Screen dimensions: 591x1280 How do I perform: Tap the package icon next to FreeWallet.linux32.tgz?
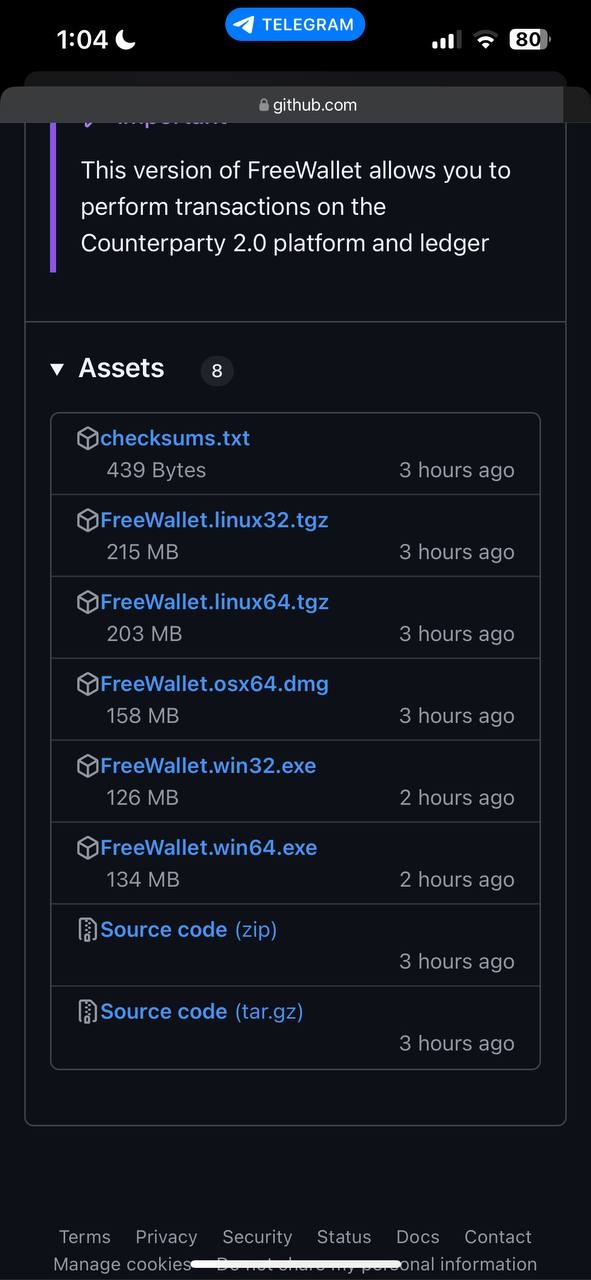click(88, 520)
